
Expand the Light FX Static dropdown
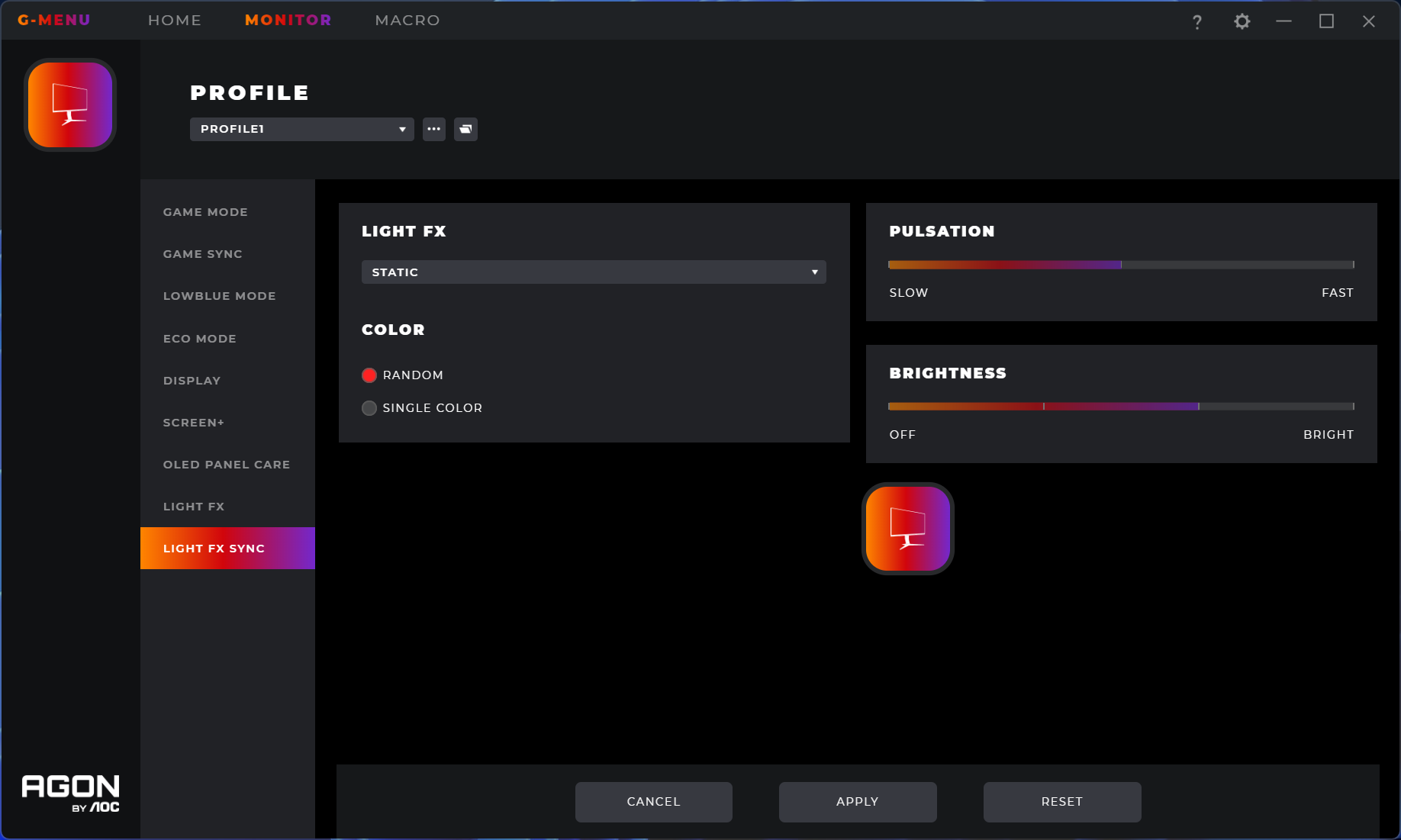(594, 272)
